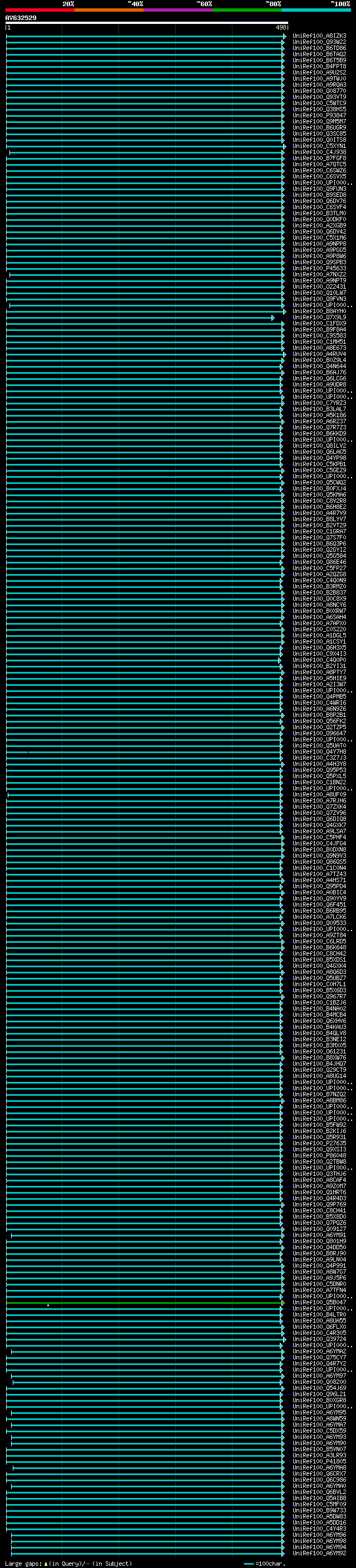Select hit label UniRef100_A4H3Y8
Image resolution: width=356 pixels, height=1568 pixels.
point(319,763)
